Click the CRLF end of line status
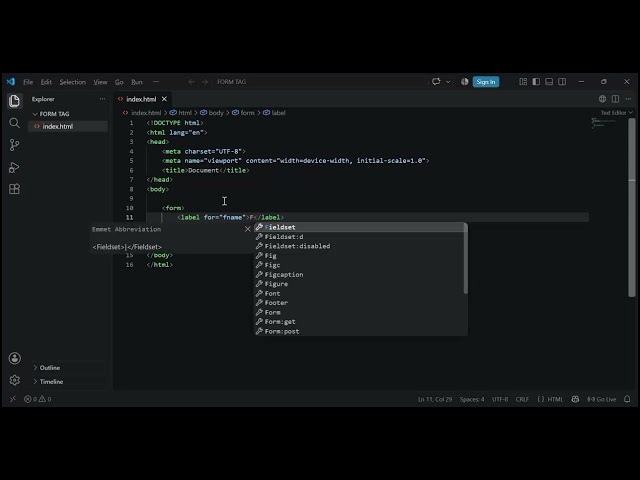The height and width of the screenshot is (480, 640). (x=522, y=399)
